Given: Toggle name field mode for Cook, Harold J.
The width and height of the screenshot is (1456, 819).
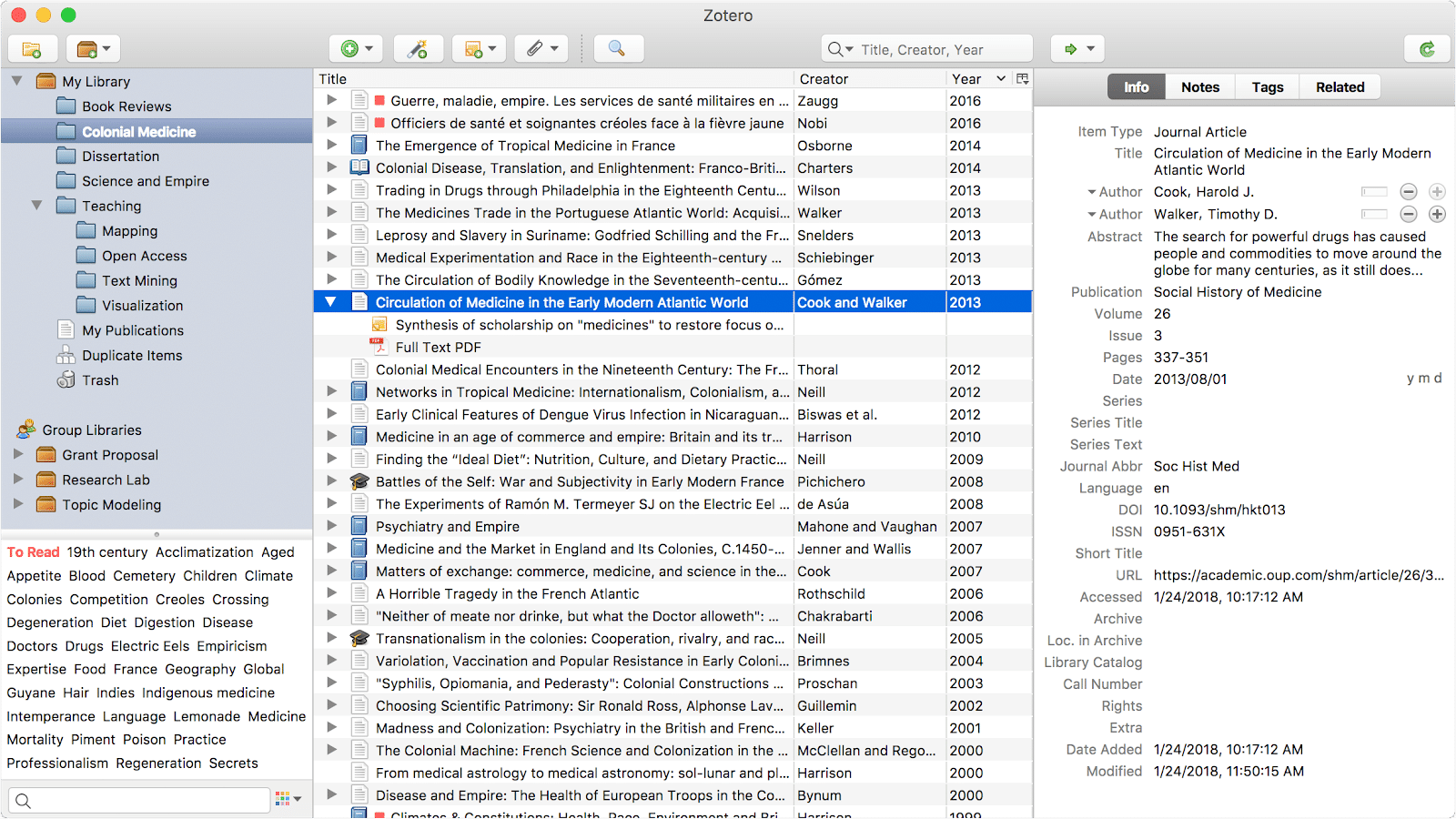Looking at the screenshot, I should coord(1374,192).
